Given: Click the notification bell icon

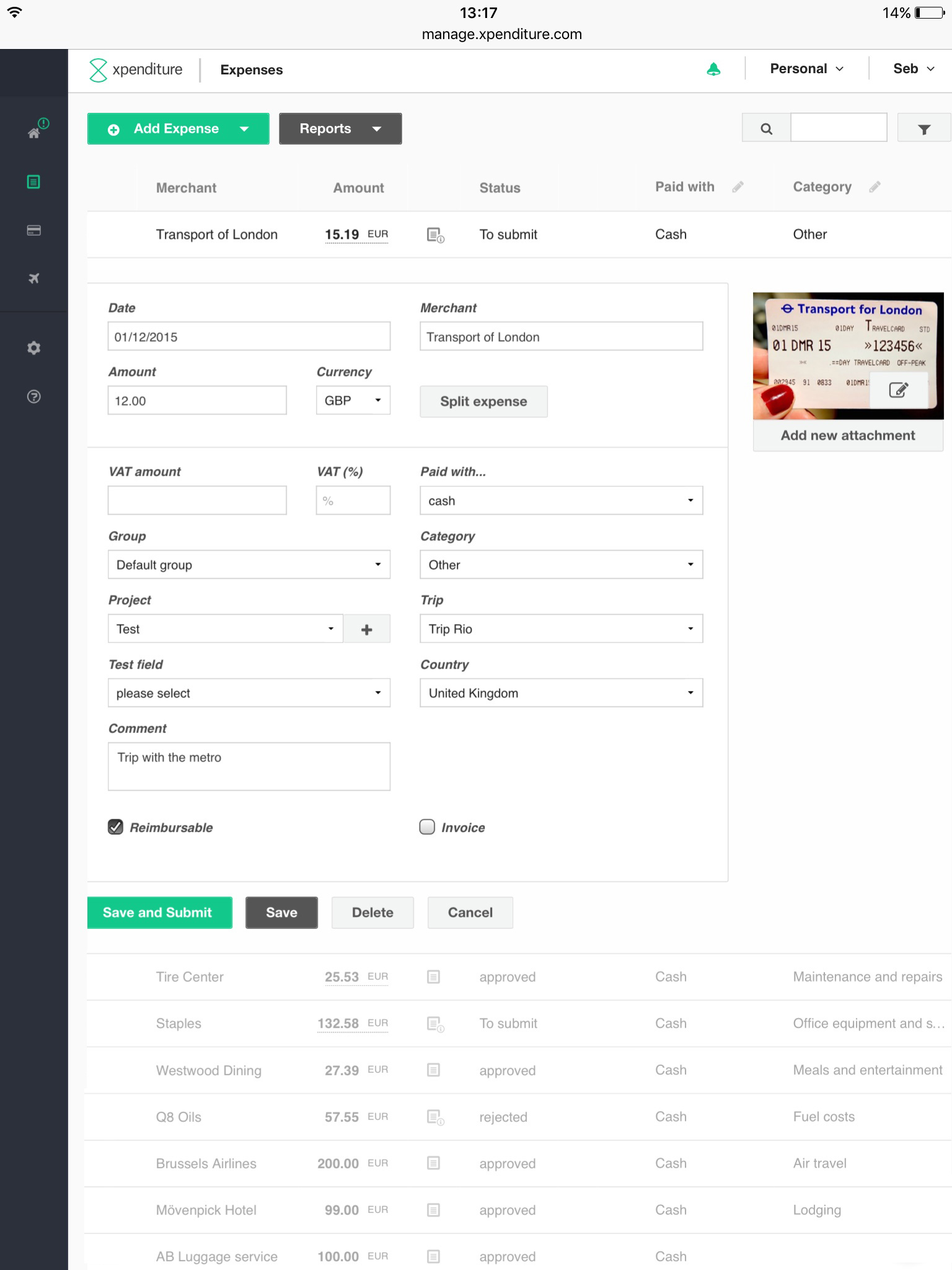Looking at the screenshot, I should click(x=713, y=69).
